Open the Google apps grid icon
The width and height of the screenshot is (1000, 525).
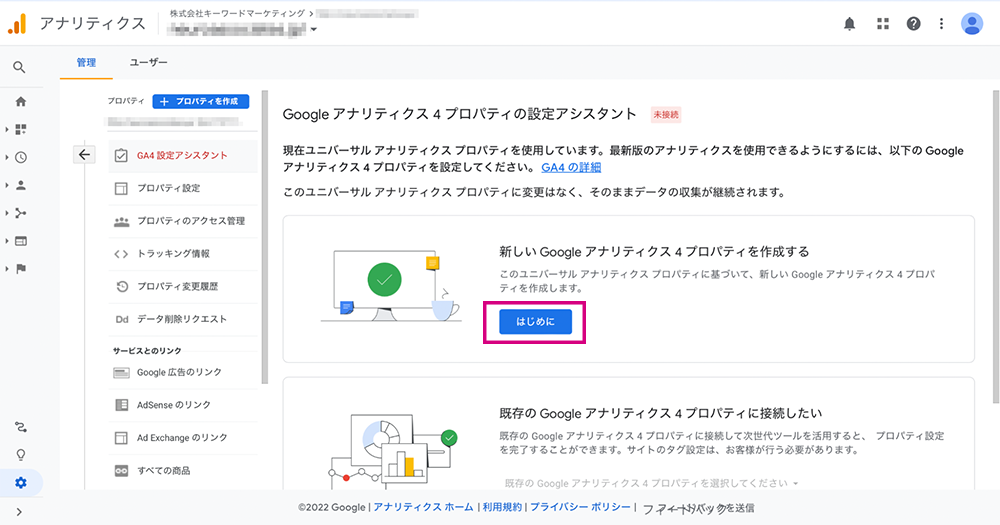(883, 24)
